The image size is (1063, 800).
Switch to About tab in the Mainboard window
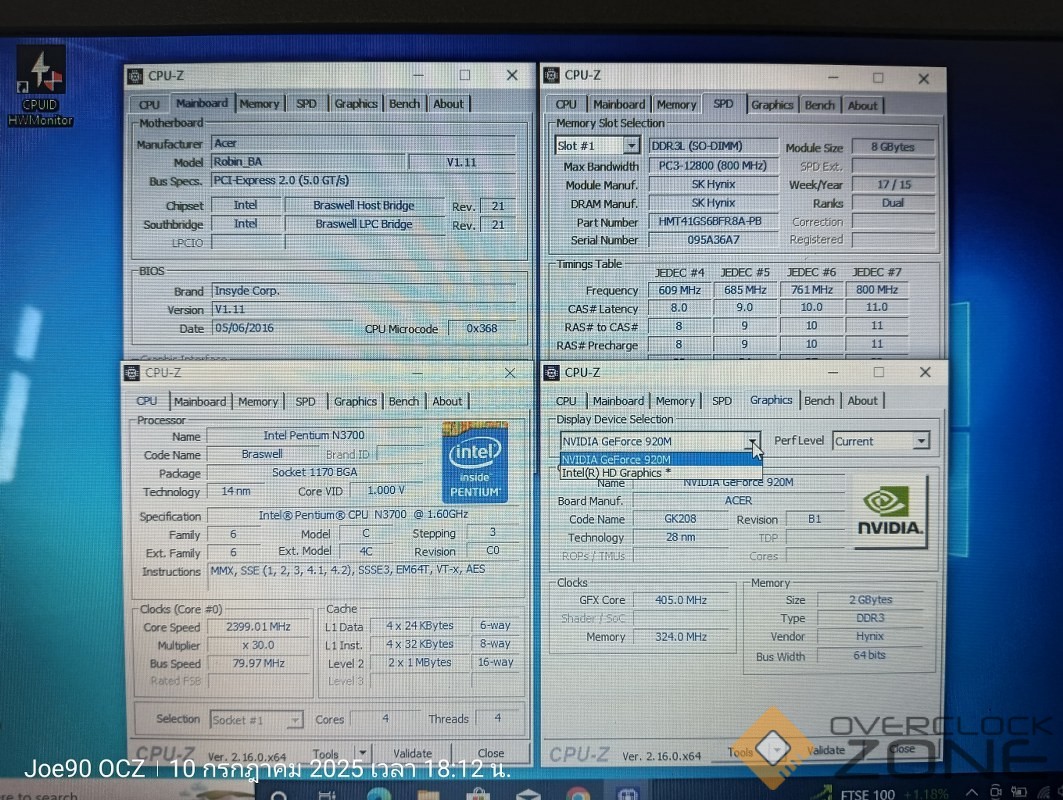[x=448, y=104]
